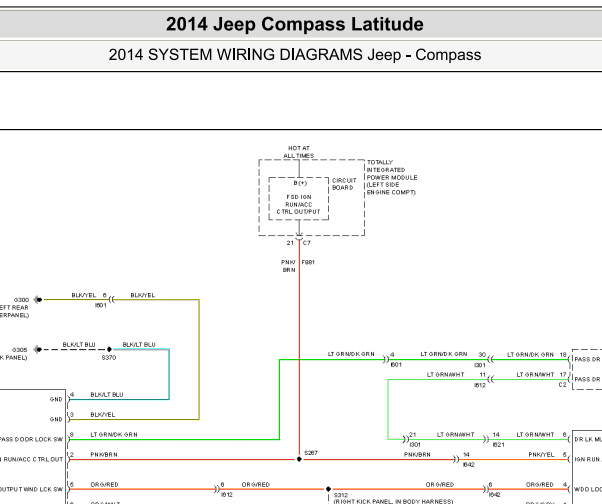
Task: Click the "2014 SYSTEM WIRING DIAGRAMS Jeep - Compass" heading
Action: point(294,55)
